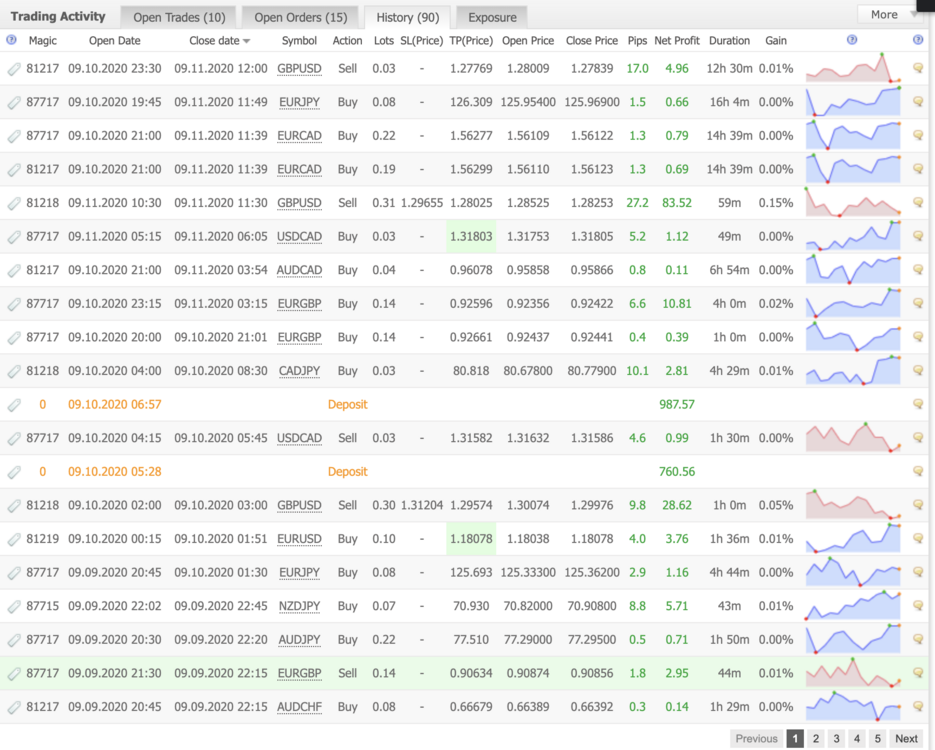This screenshot has height=750, width=935.
Task: Sort by the Close date column arrow
Action: tap(247, 41)
